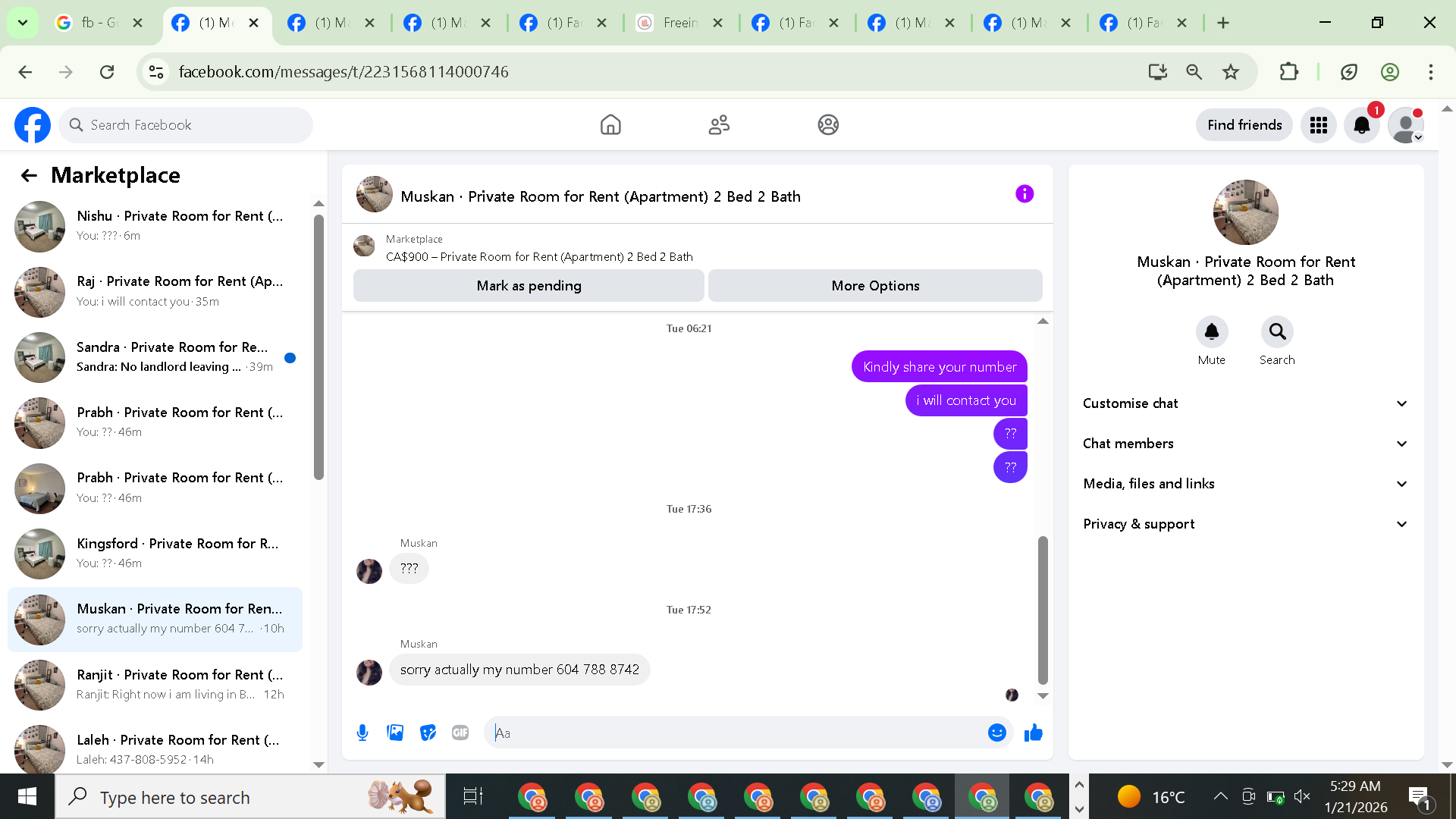
Task: Click the More Options button
Action: (875, 286)
